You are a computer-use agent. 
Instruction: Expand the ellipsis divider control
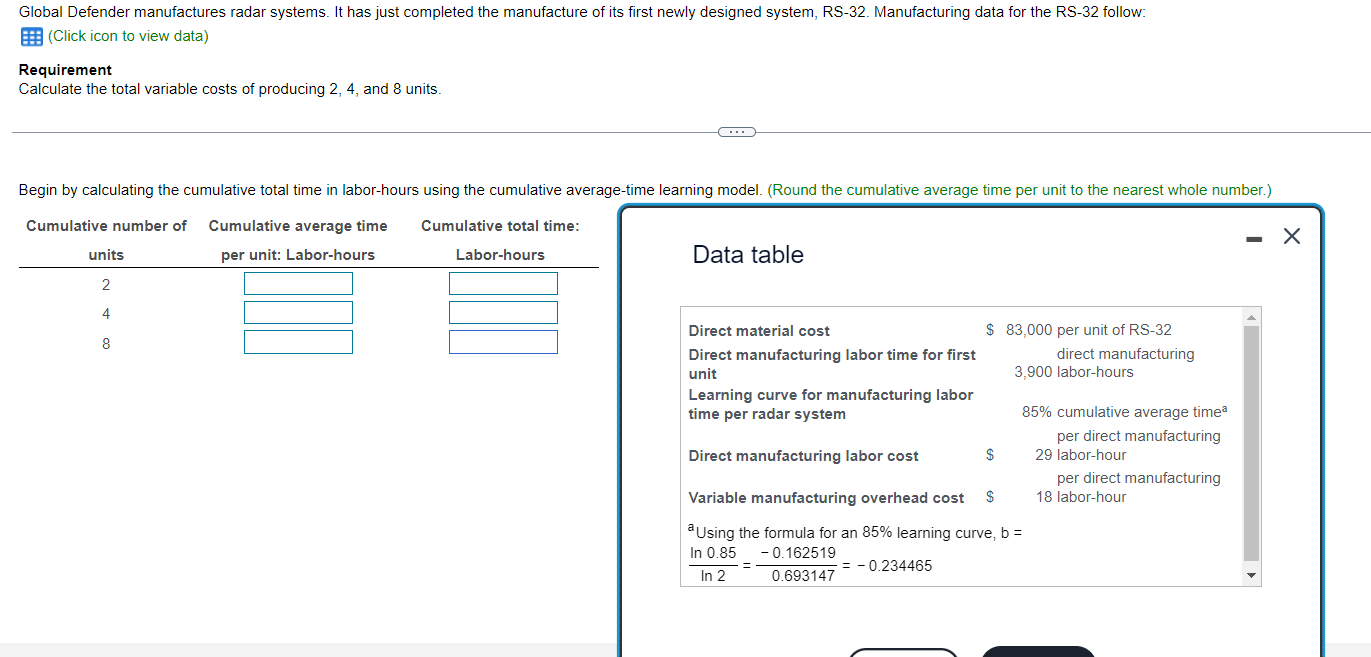(737, 131)
